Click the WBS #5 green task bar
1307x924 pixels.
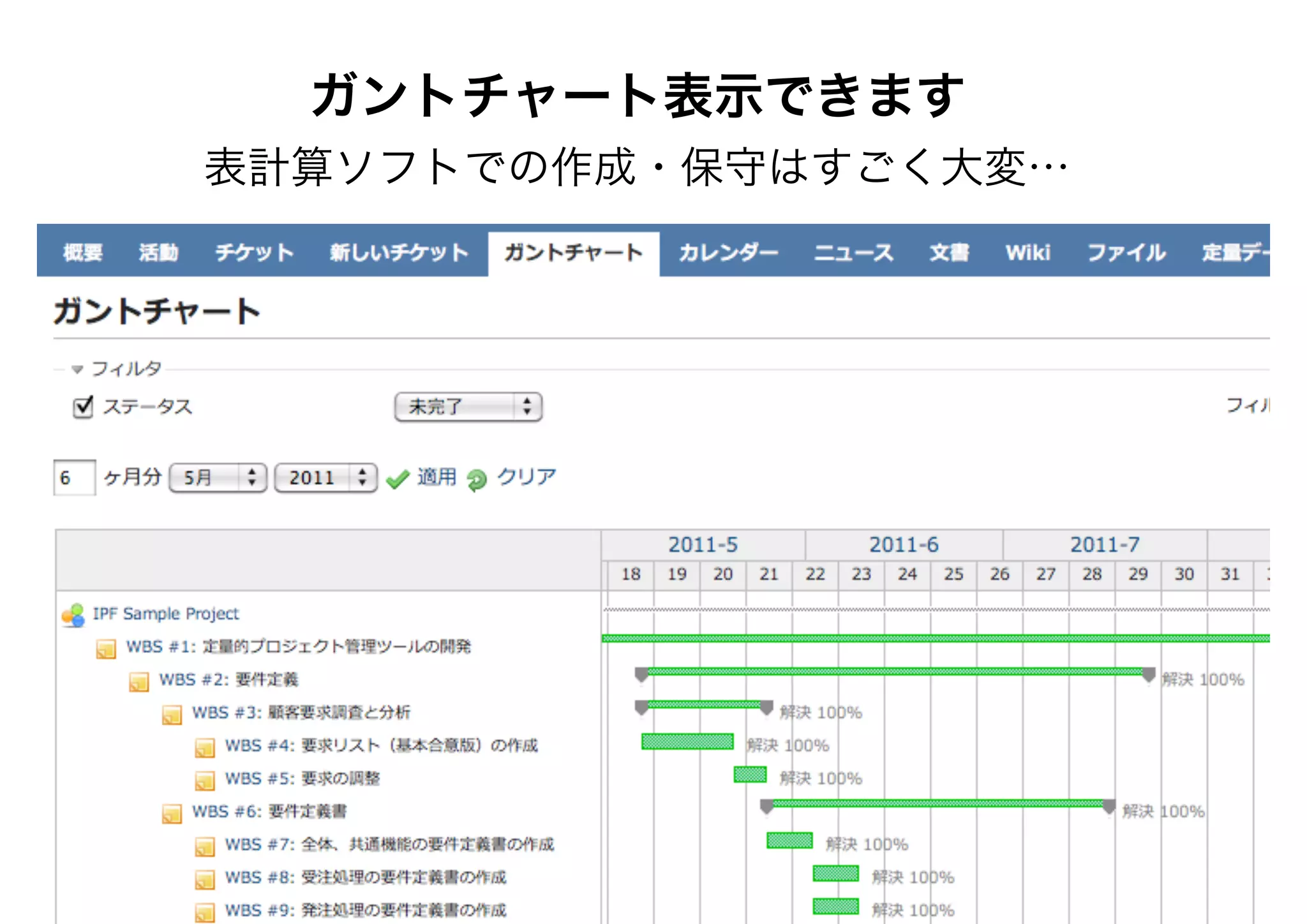coord(750,775)
